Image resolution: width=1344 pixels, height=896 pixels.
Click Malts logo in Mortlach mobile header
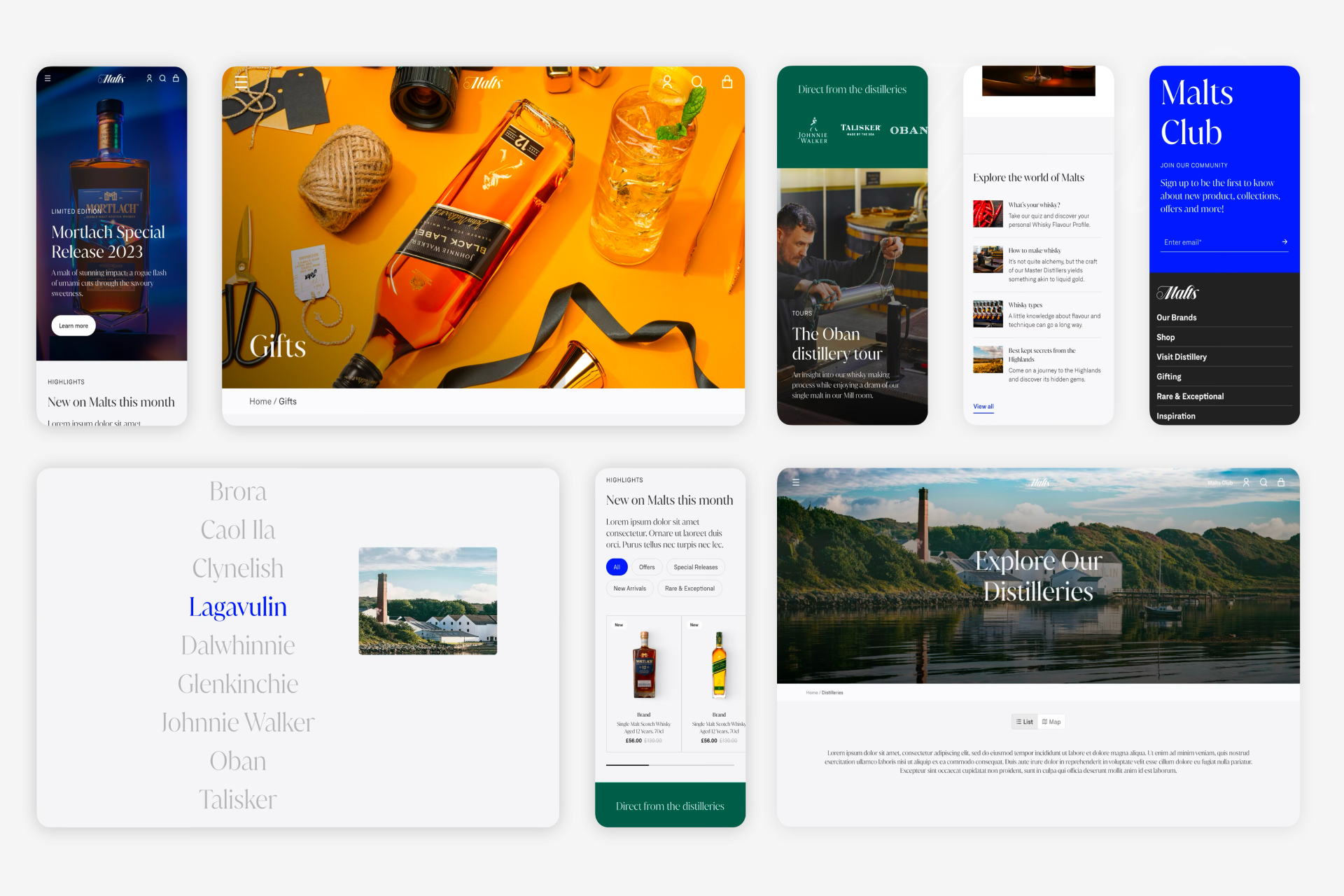[111, 79]
